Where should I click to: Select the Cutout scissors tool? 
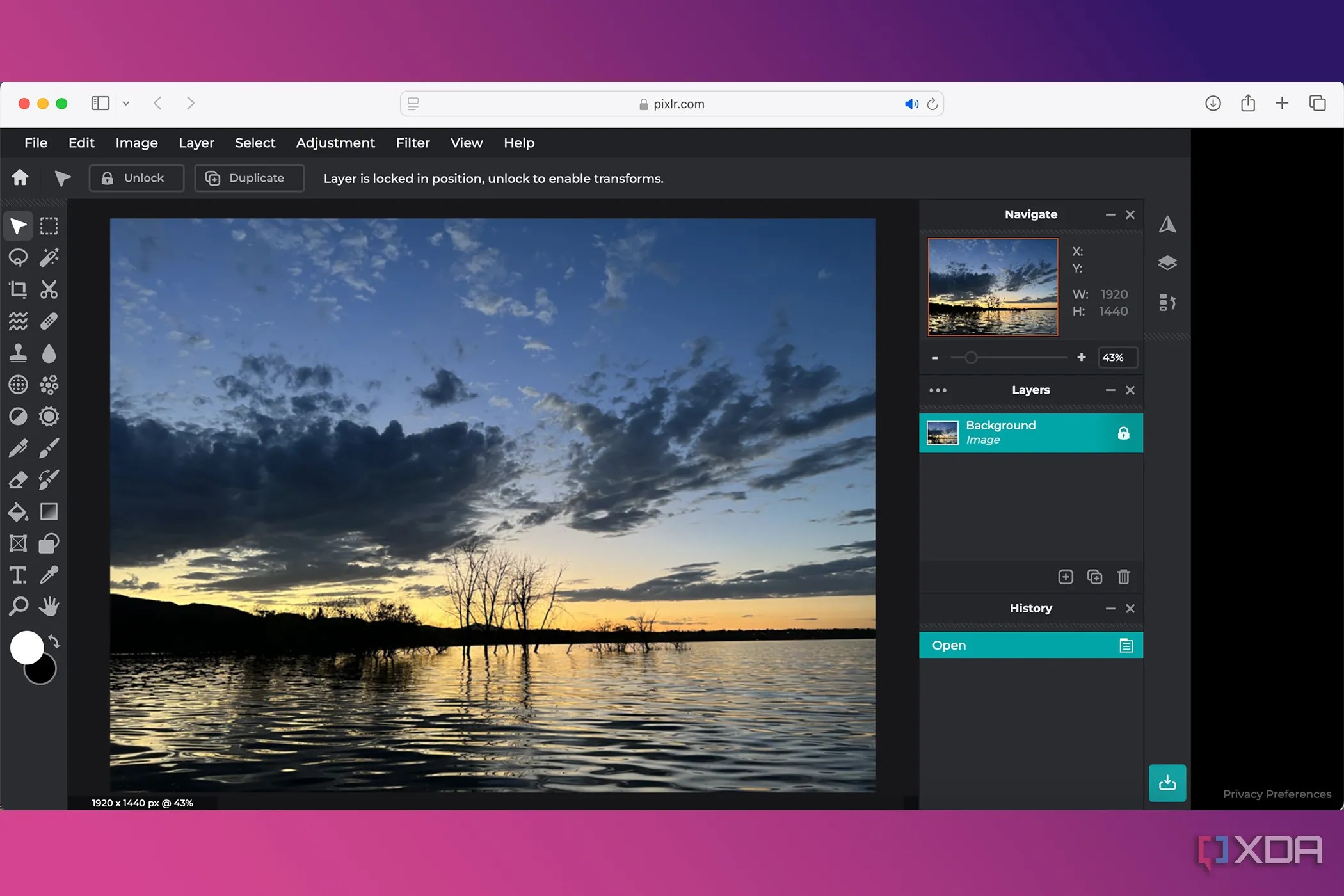coord(49,289)
